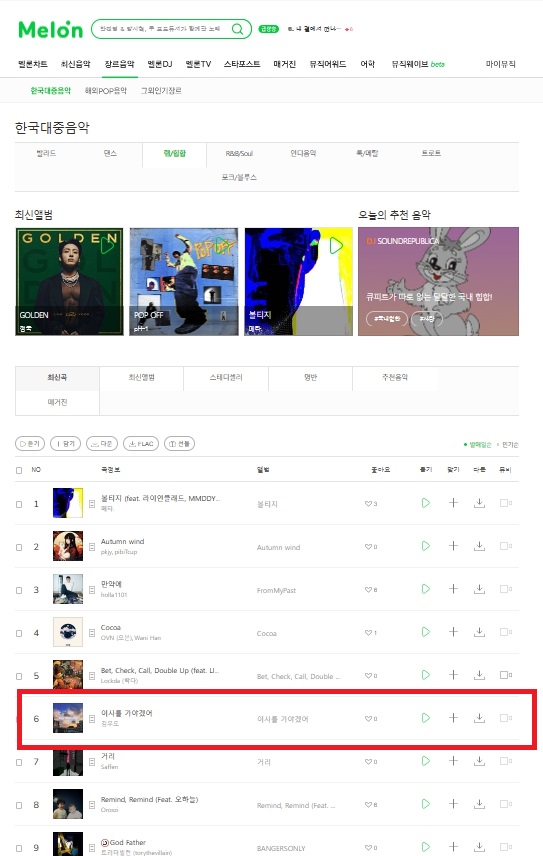Switch to the 최신앨범 list tab
The height and width of the screenshot is (856, 543).
point(141,378)
